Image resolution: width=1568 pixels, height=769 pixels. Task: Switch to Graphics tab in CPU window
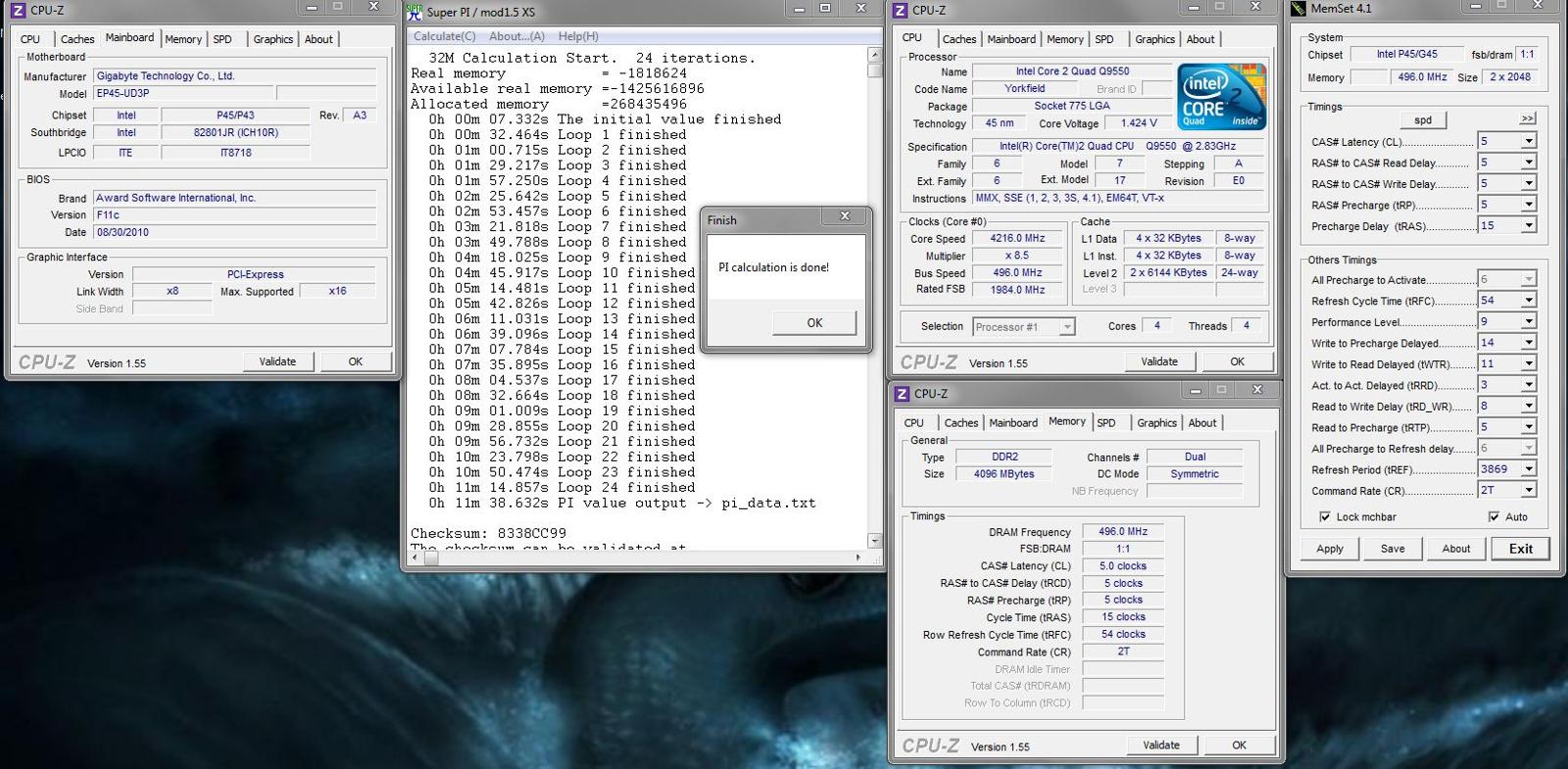(x=1154, y=39)
